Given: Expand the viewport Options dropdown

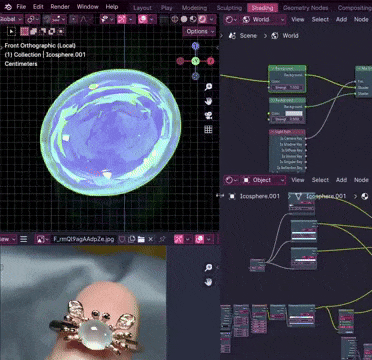Looking at the screenshot, I should 199,31.
